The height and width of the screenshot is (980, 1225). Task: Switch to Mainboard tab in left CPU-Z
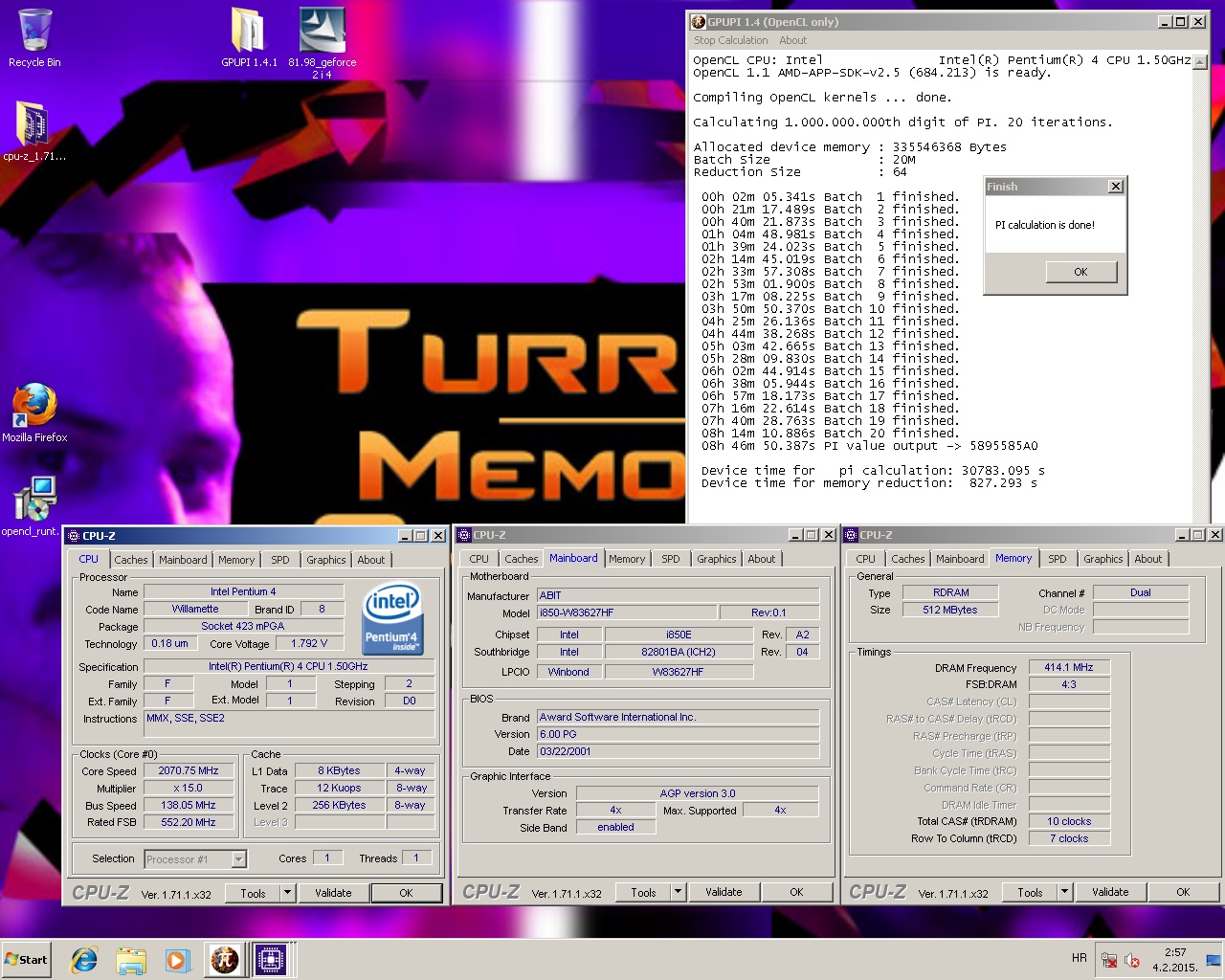pos(183,560)
